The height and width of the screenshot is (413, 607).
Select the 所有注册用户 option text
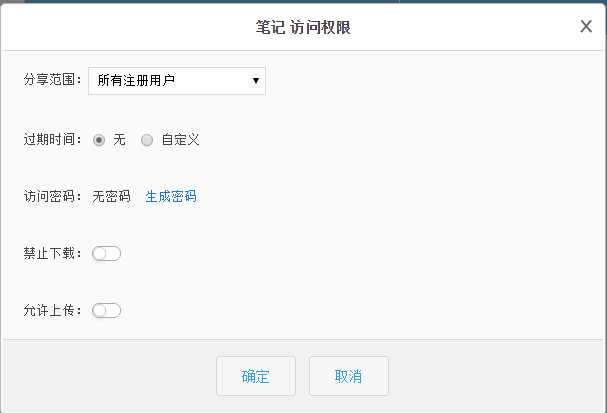pos(137,80)
